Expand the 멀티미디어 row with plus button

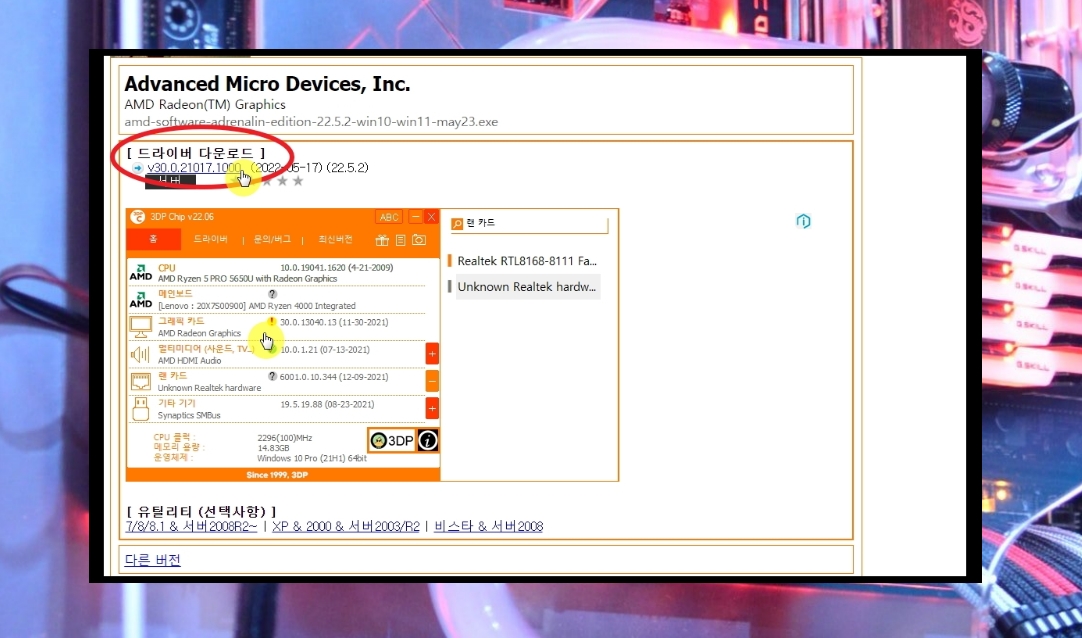432,354
